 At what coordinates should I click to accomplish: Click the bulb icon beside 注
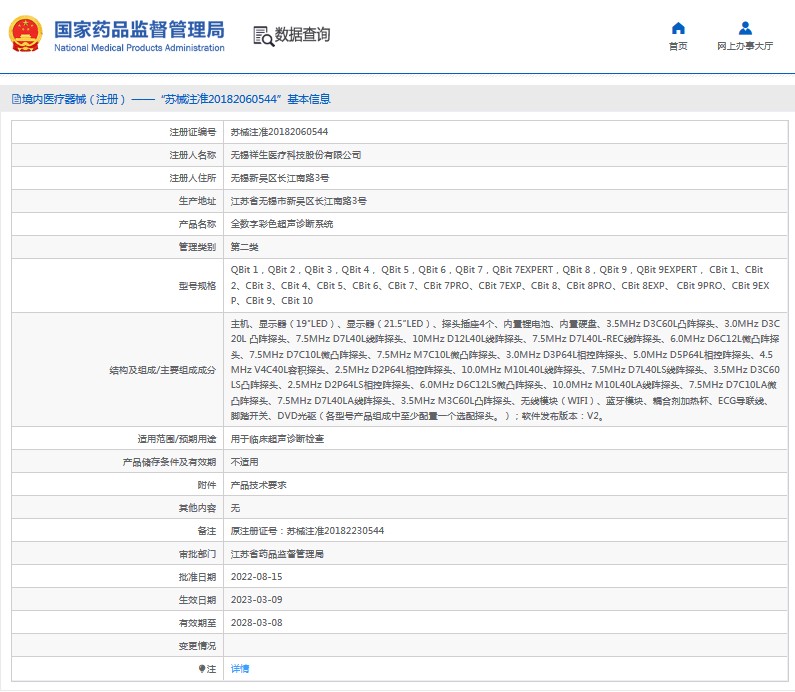pos(201,668)
